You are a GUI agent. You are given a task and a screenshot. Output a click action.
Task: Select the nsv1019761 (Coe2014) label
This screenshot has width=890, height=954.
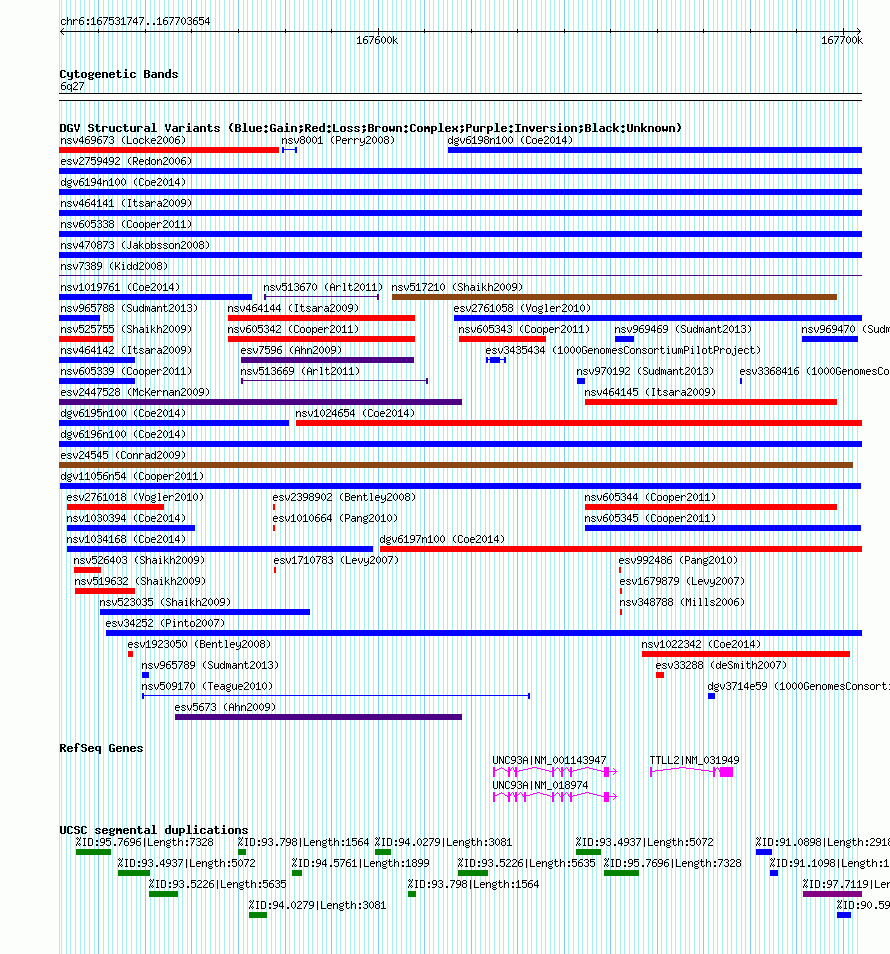pyautogui.click(x=120, y=287)
